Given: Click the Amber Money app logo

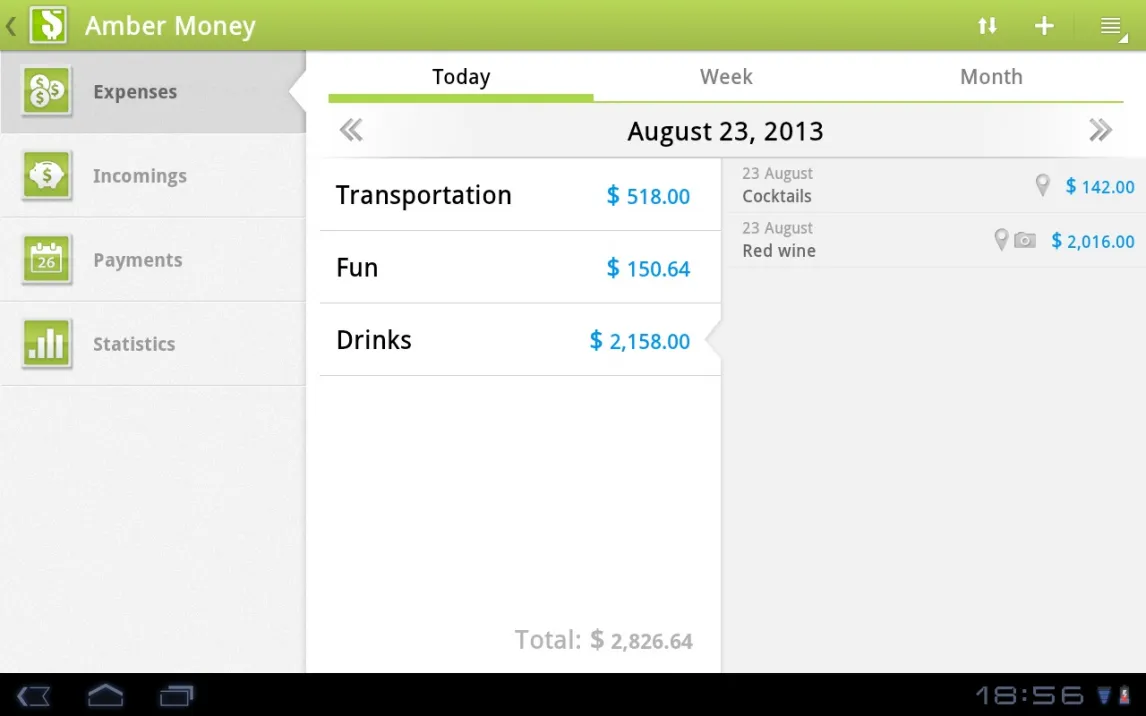Looking at the screenshot, I should point(48,26).
